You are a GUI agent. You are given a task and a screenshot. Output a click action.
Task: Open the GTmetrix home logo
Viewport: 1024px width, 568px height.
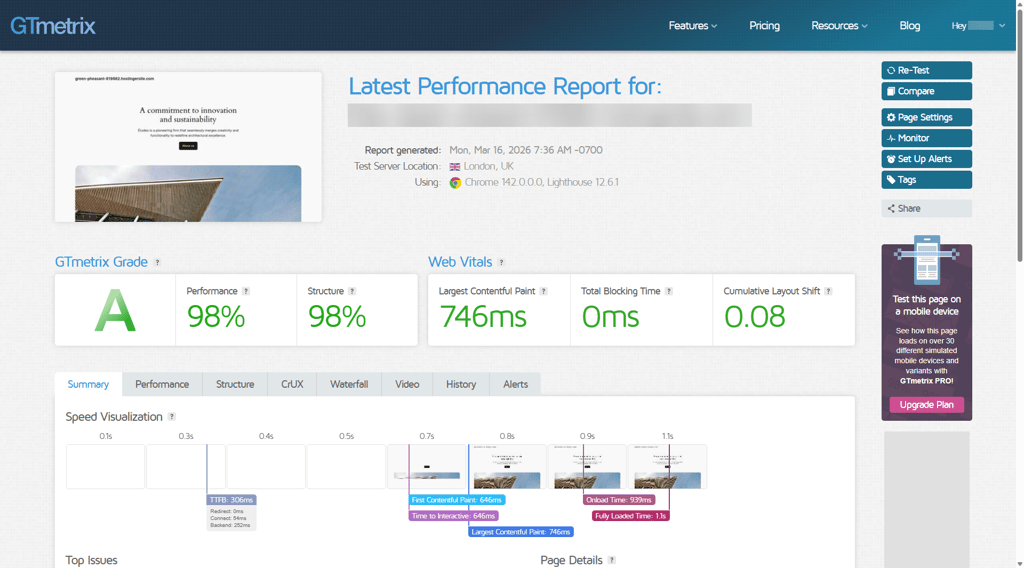pyautogui.click(x=53, y=25)
